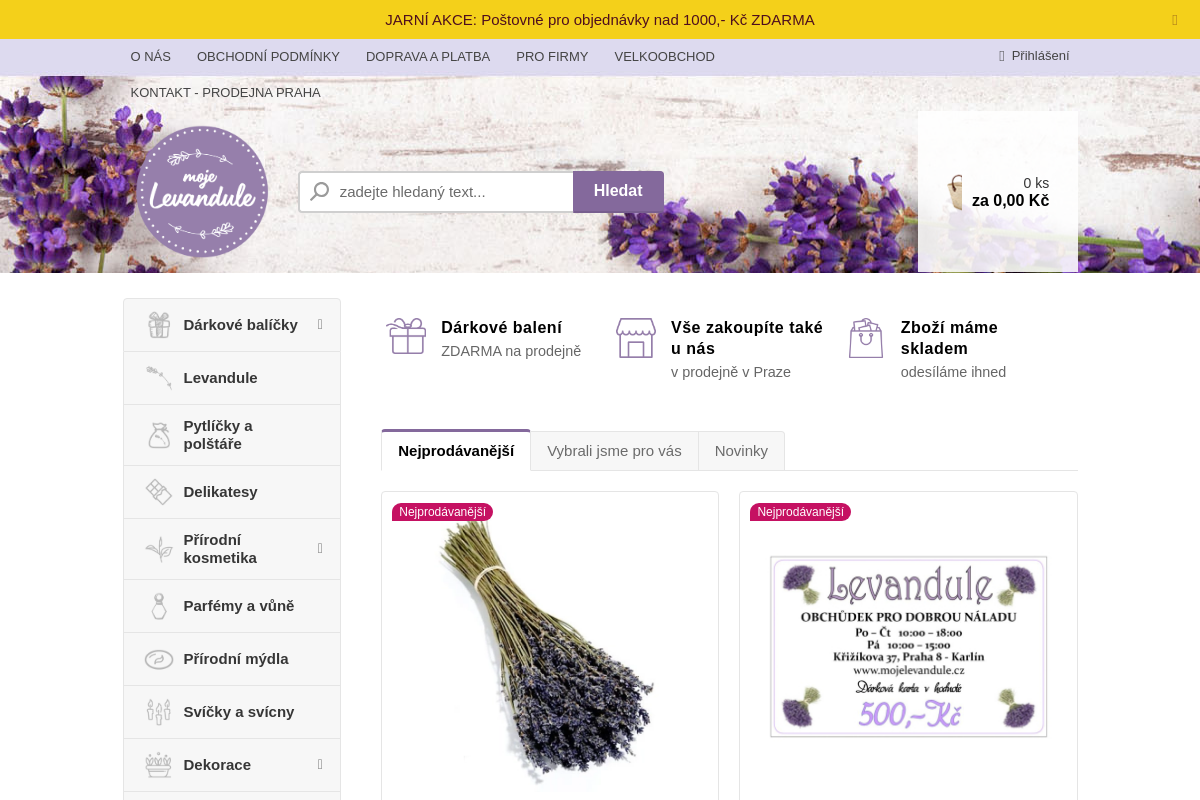The width and height of the screenshot is (1200, 800).
Task: Switch to the Novinky tab
Action: coord(741,451)
